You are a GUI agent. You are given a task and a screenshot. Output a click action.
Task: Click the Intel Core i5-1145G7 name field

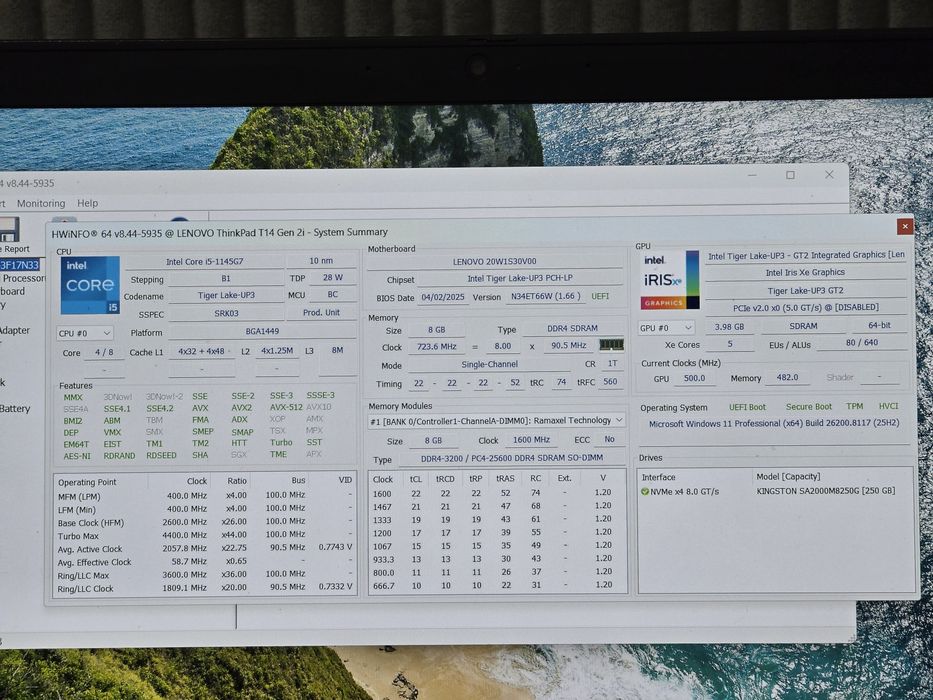click(x=204, y=261)
